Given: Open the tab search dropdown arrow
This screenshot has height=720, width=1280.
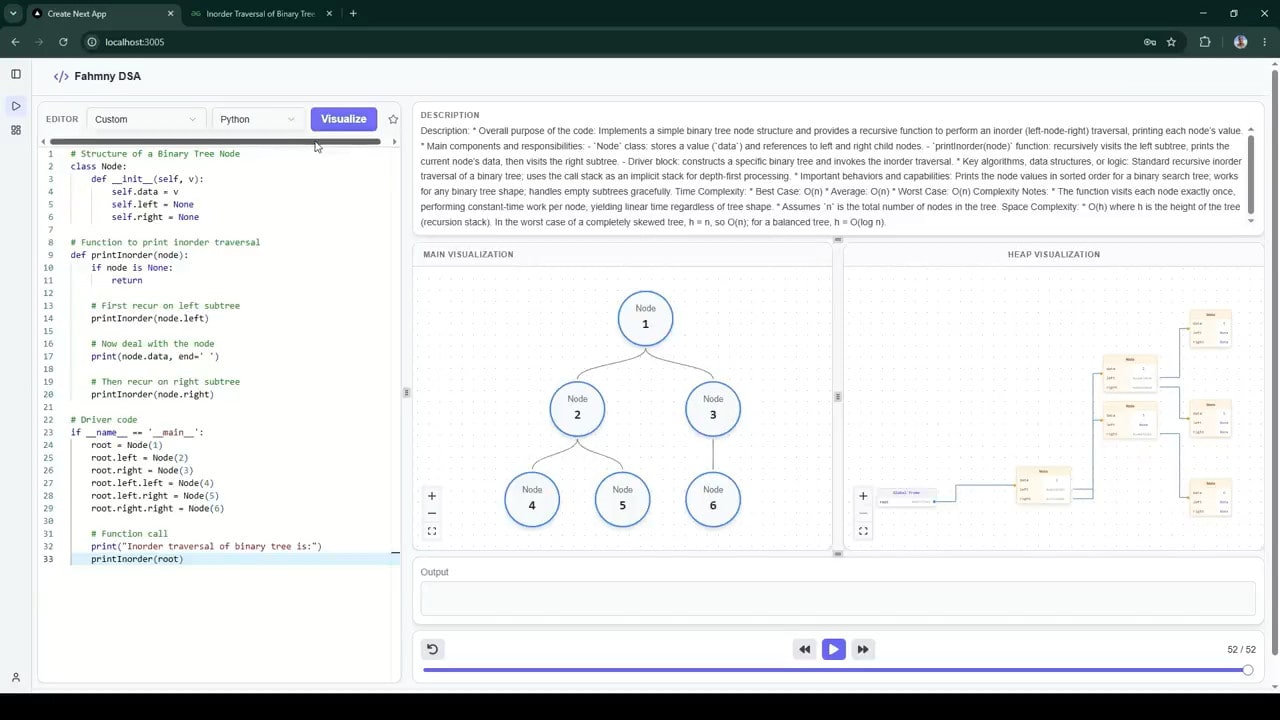Looking at the screenshot, I should tap(13, 14).
